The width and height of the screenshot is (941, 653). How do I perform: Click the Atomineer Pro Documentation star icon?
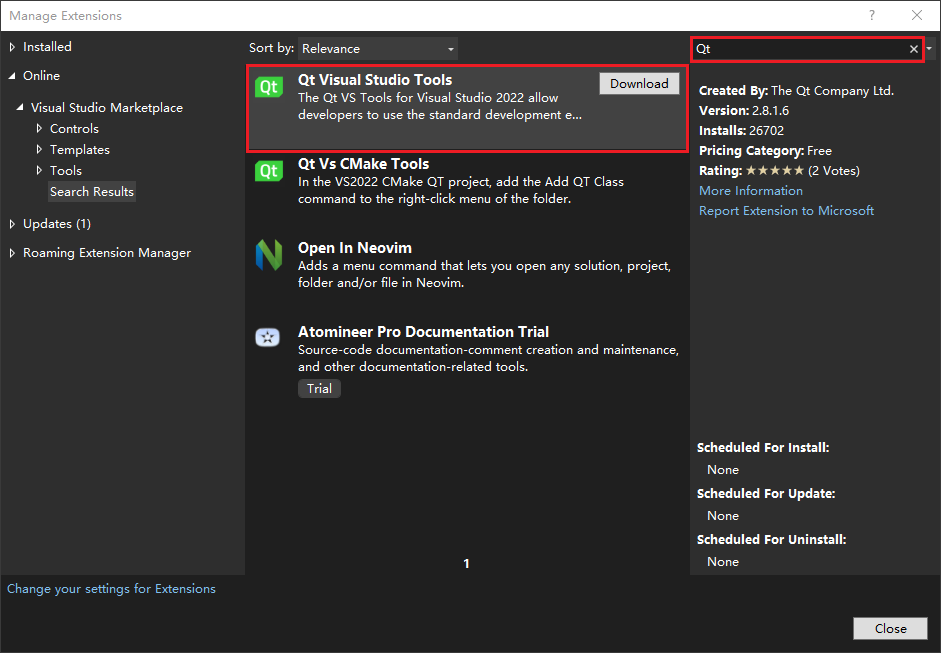pos(268,337)
